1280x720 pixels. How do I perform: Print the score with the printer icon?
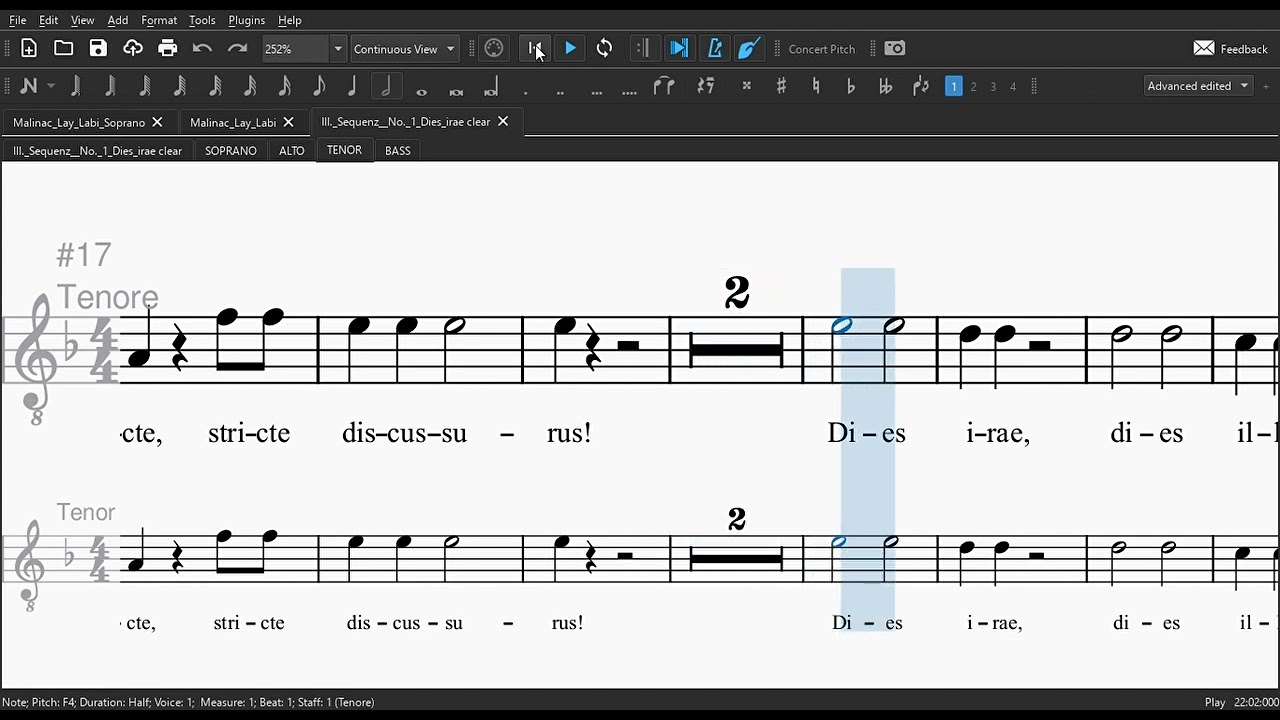point(167,48)
